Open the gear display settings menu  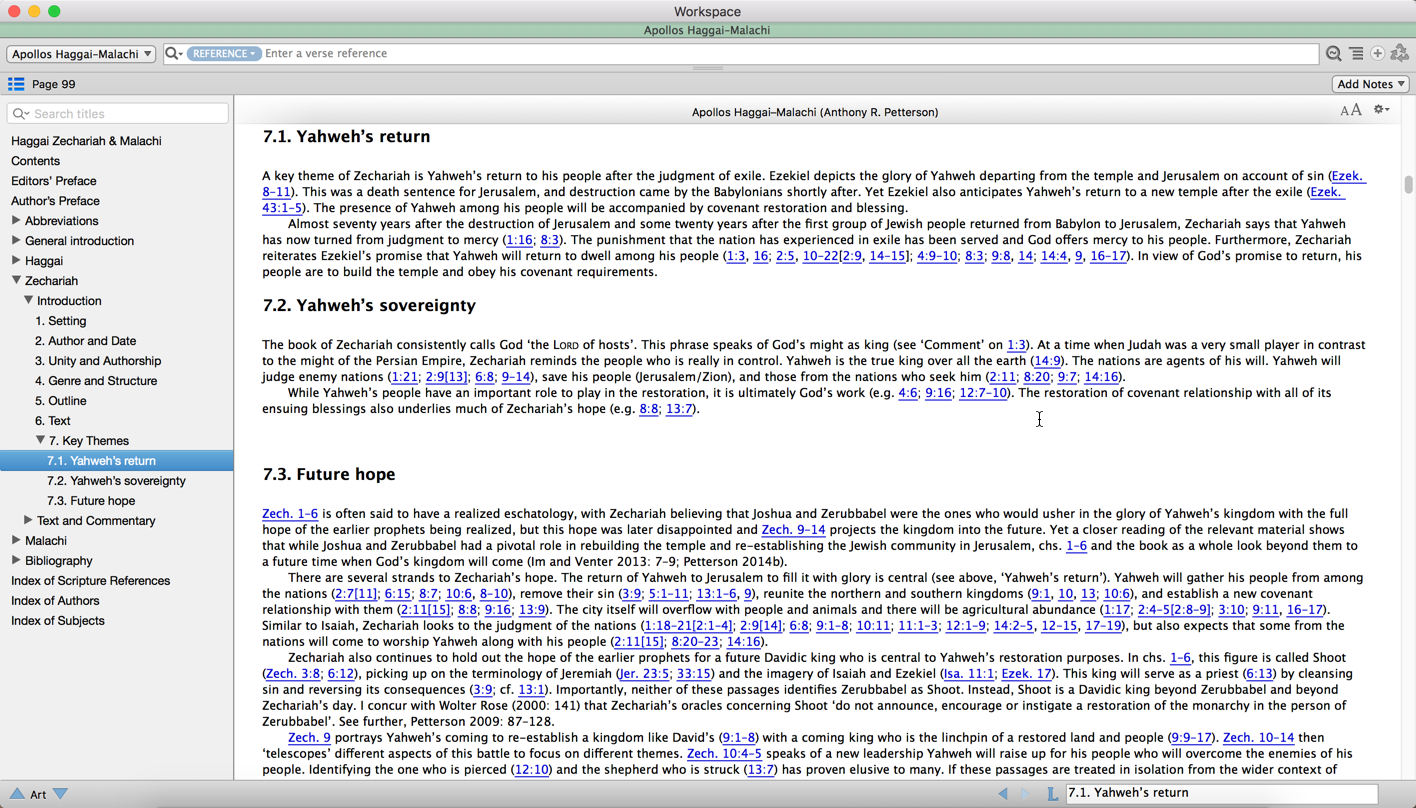point(1381,111)
